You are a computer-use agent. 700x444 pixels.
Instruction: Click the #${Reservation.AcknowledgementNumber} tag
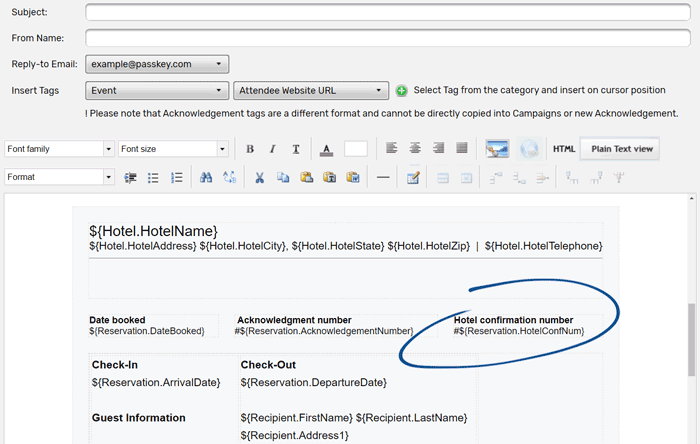[324, 331]
